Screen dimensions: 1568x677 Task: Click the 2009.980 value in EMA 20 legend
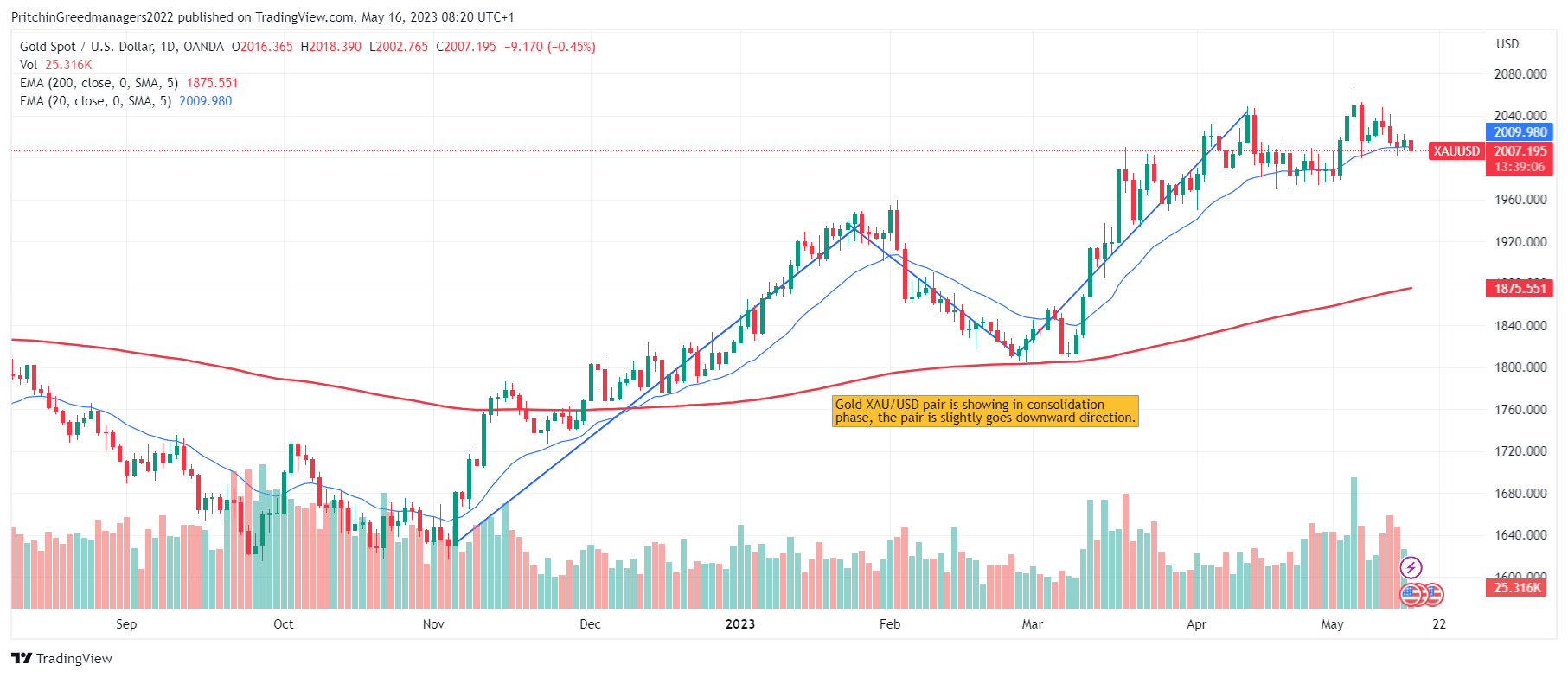pyautogui.click(x=206, y=101)
